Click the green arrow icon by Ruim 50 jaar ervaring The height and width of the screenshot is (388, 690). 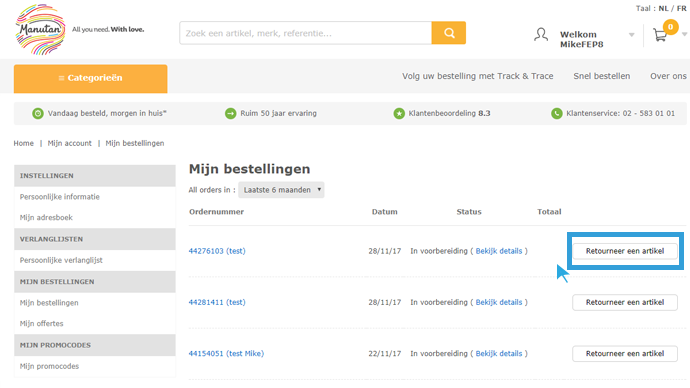point(231,113)
